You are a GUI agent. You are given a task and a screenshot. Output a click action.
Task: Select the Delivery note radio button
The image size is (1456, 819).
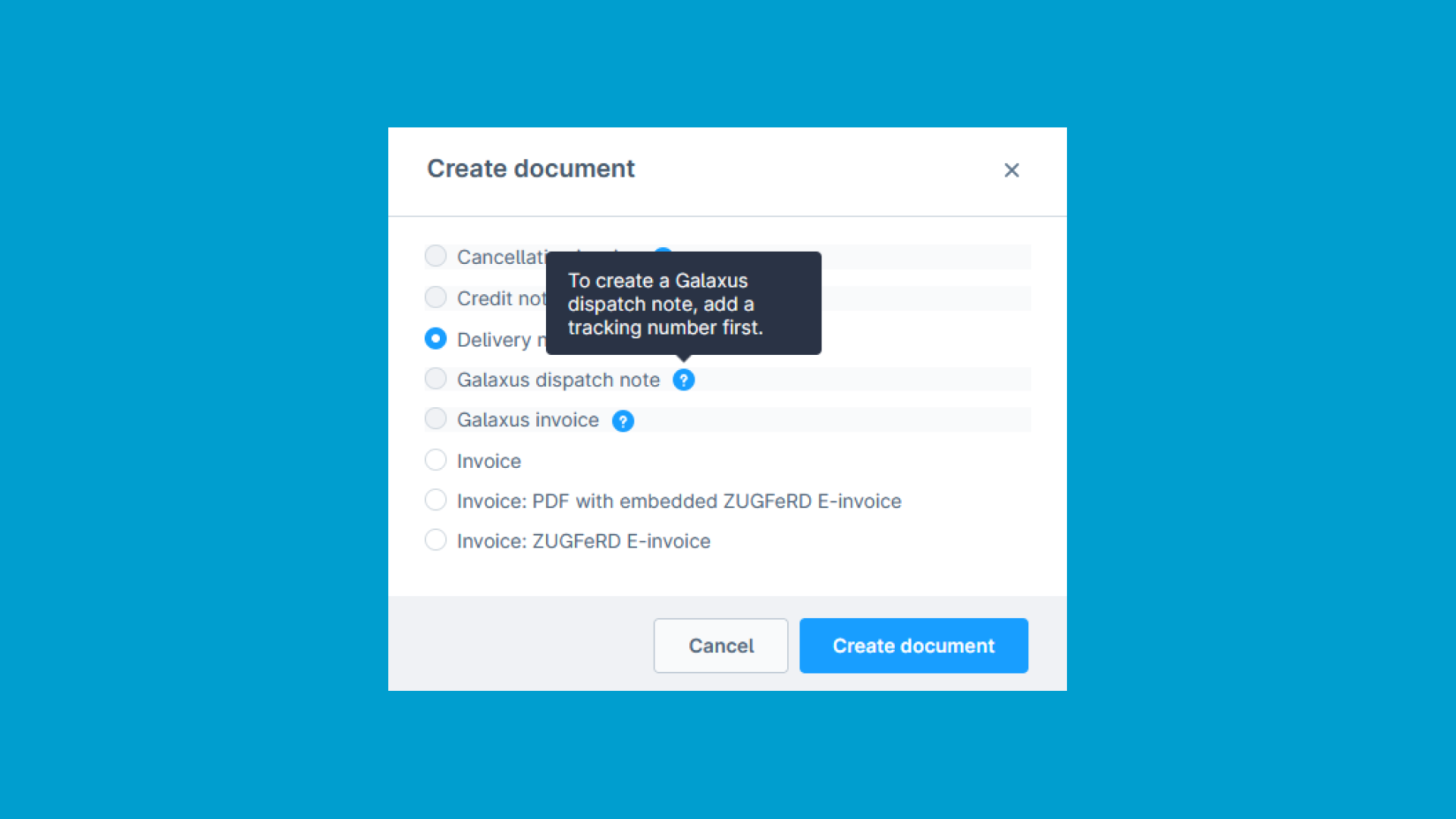[435, 338]
